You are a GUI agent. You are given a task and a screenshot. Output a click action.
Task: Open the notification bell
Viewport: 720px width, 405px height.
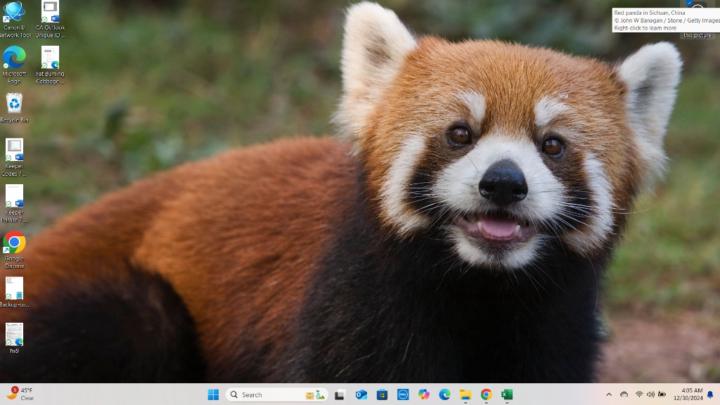pyautogui.click(x=710, y=394)
